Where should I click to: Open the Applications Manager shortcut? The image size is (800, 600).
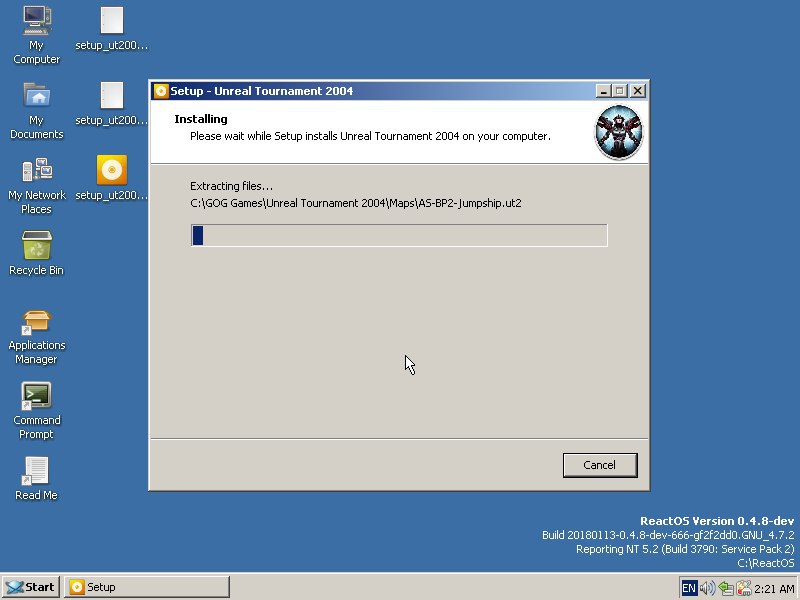click(x=36, y=337)
